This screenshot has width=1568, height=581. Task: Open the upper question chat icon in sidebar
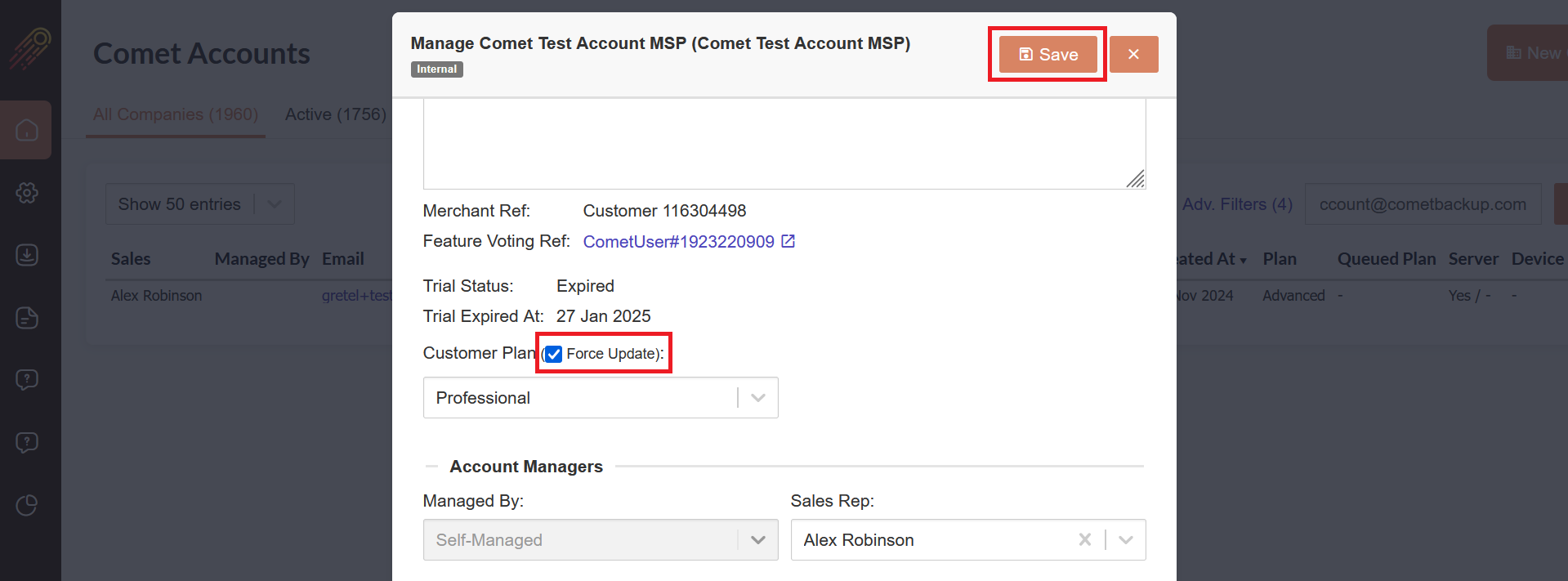(x=27, y=380)
